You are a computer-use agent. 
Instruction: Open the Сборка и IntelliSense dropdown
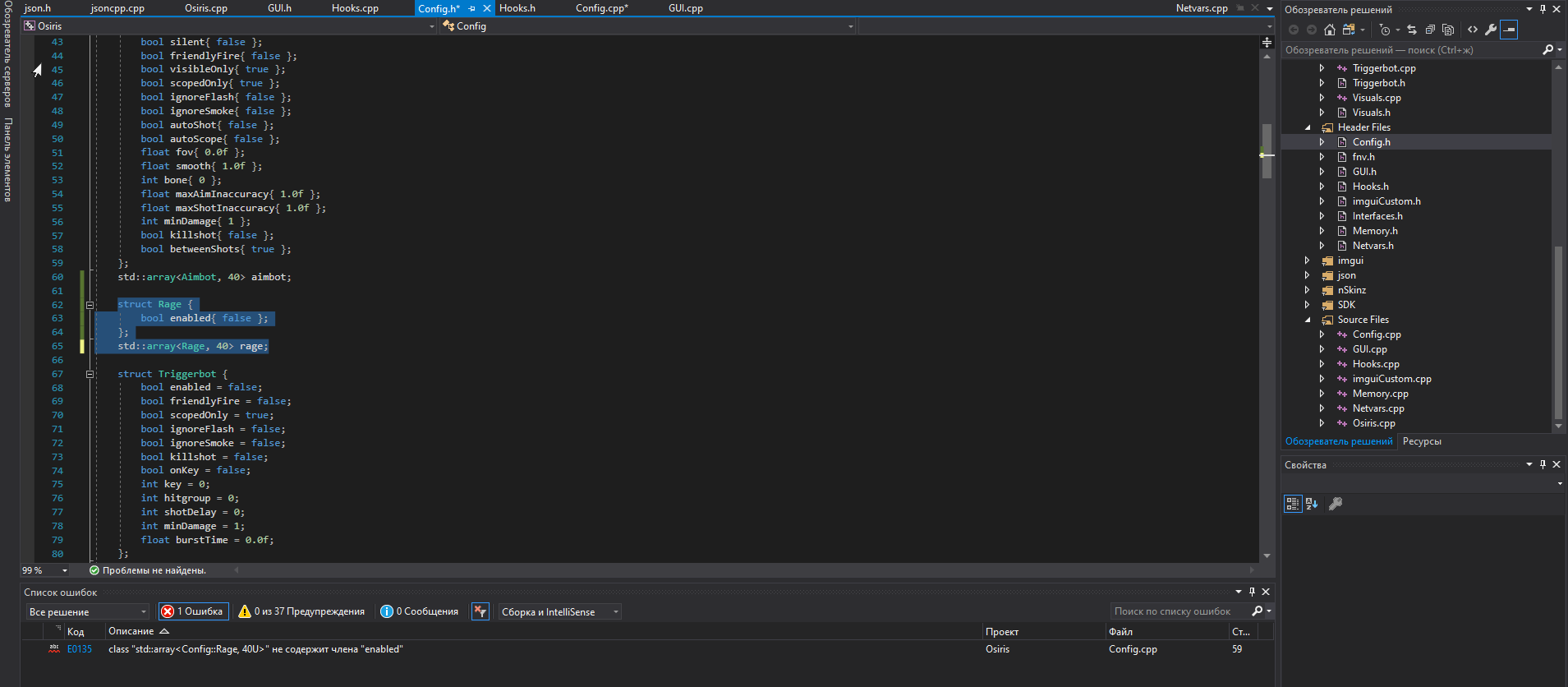(559, 611)
